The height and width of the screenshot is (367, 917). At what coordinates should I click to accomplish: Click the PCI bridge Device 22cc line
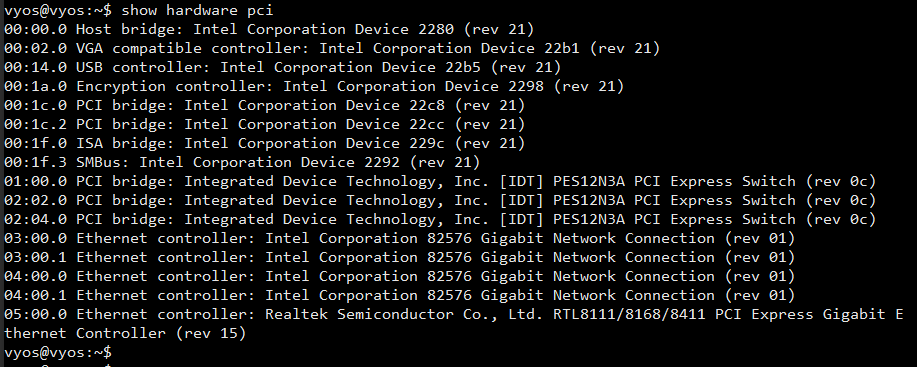(x=264, y=124)
